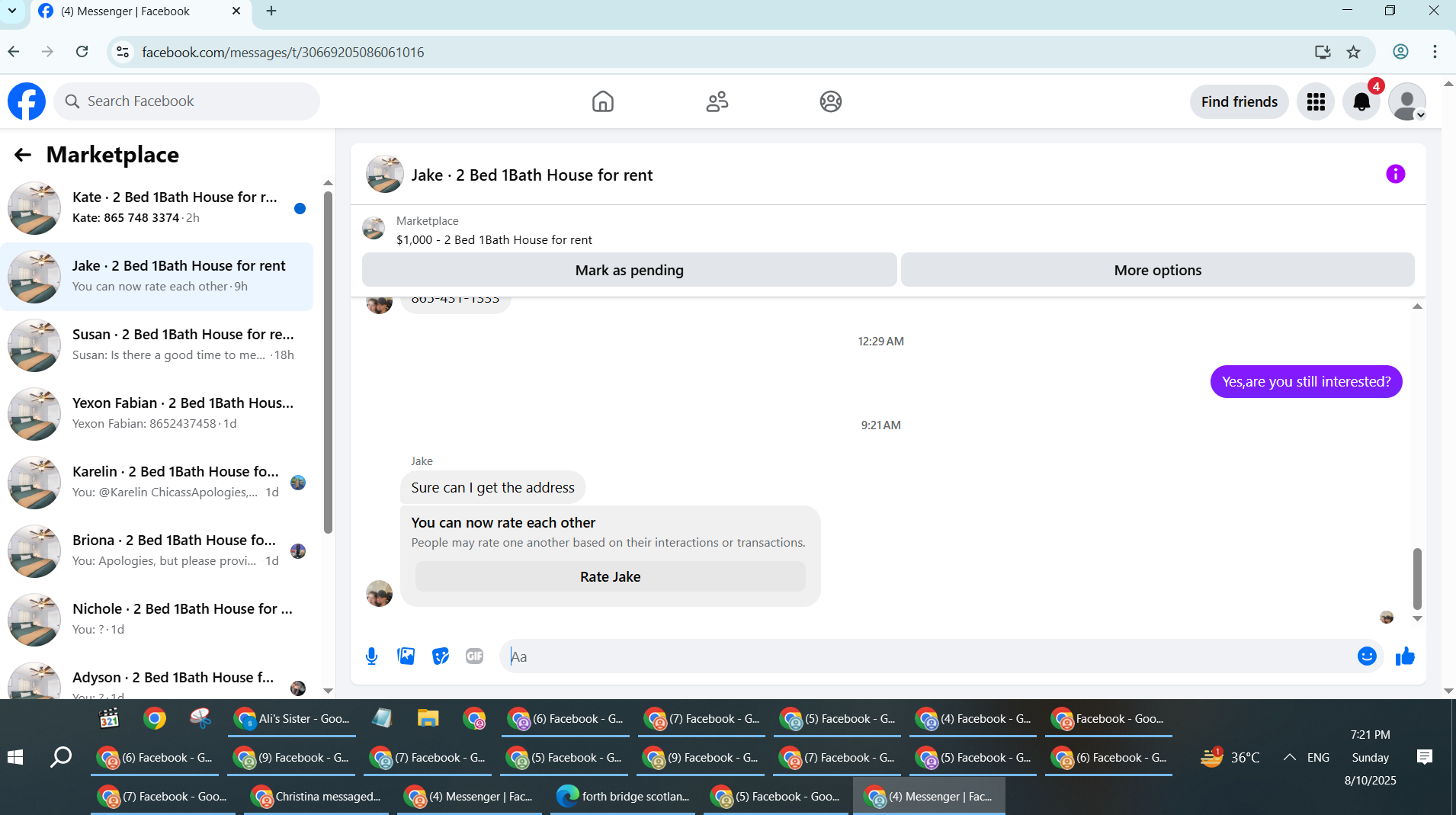The image size is (1456, 815).
Task: Open More options for the listing
Action: (1157, 270)
